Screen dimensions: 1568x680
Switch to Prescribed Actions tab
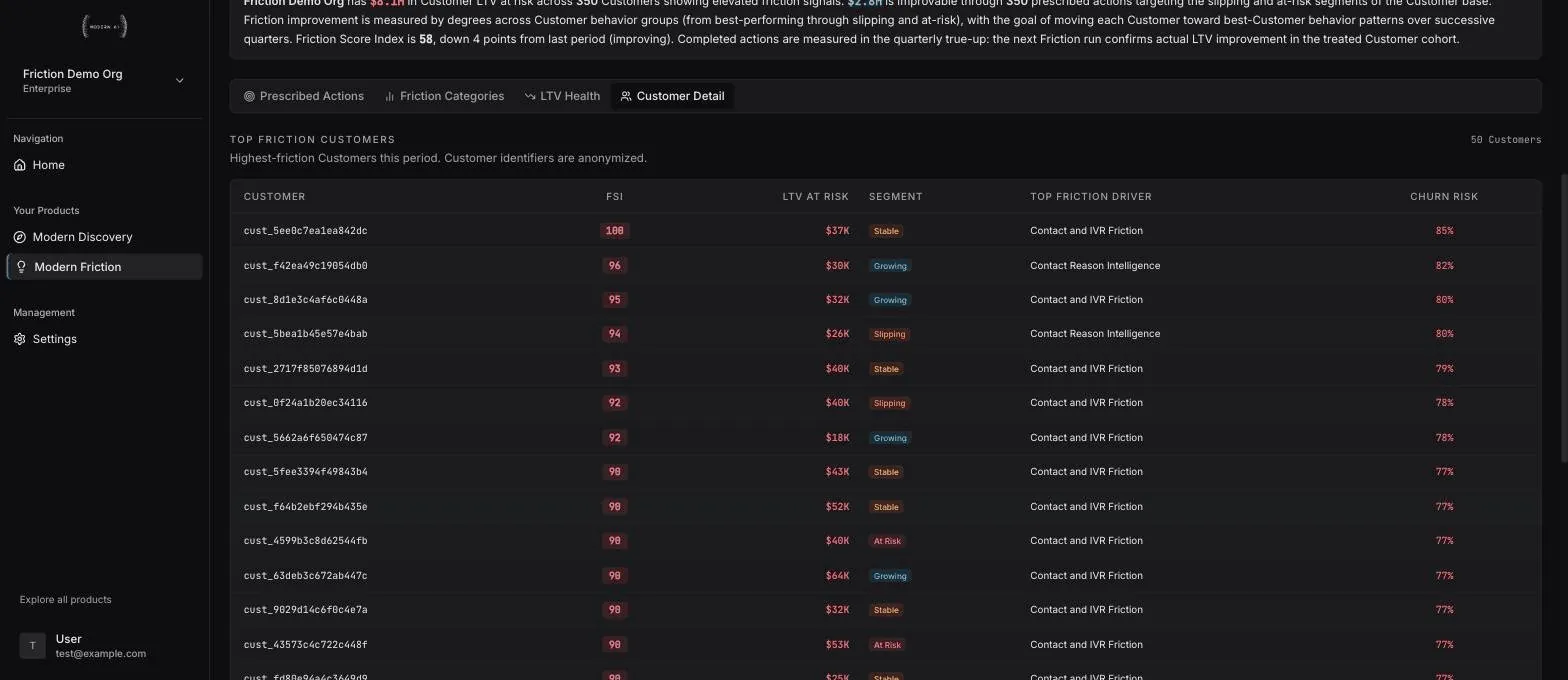click(304, 96)
